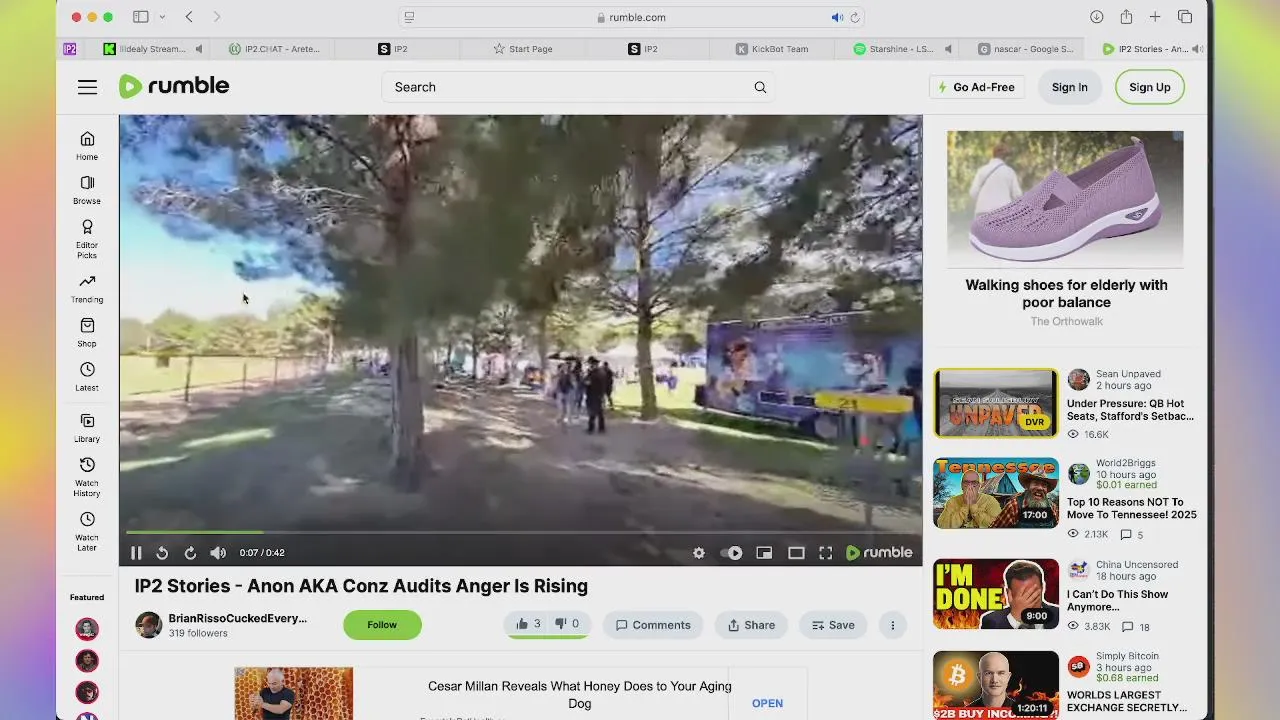Go back in Safari

(189, 17)
